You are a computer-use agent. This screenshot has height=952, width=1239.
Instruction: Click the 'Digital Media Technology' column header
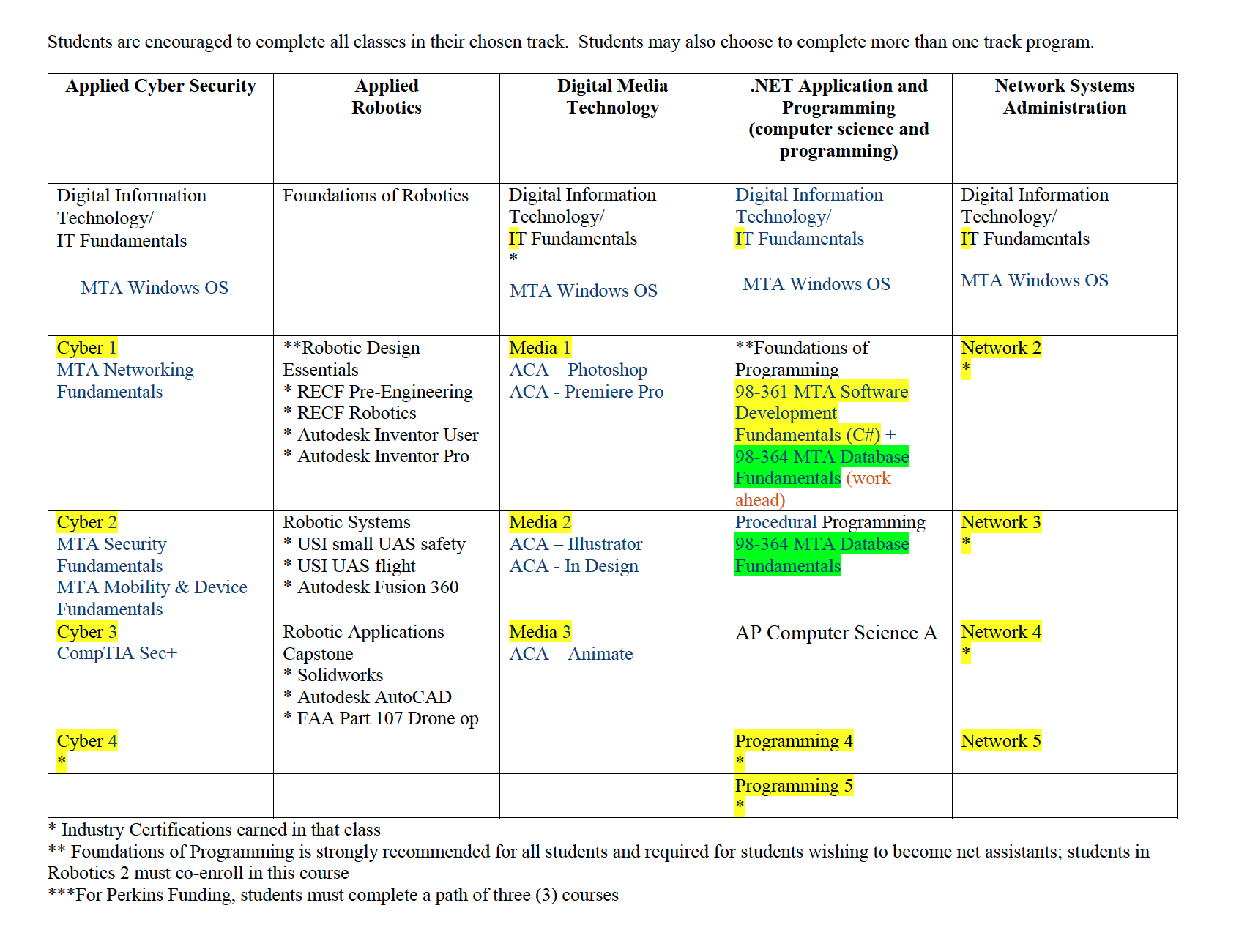click(x=612, y=97)
